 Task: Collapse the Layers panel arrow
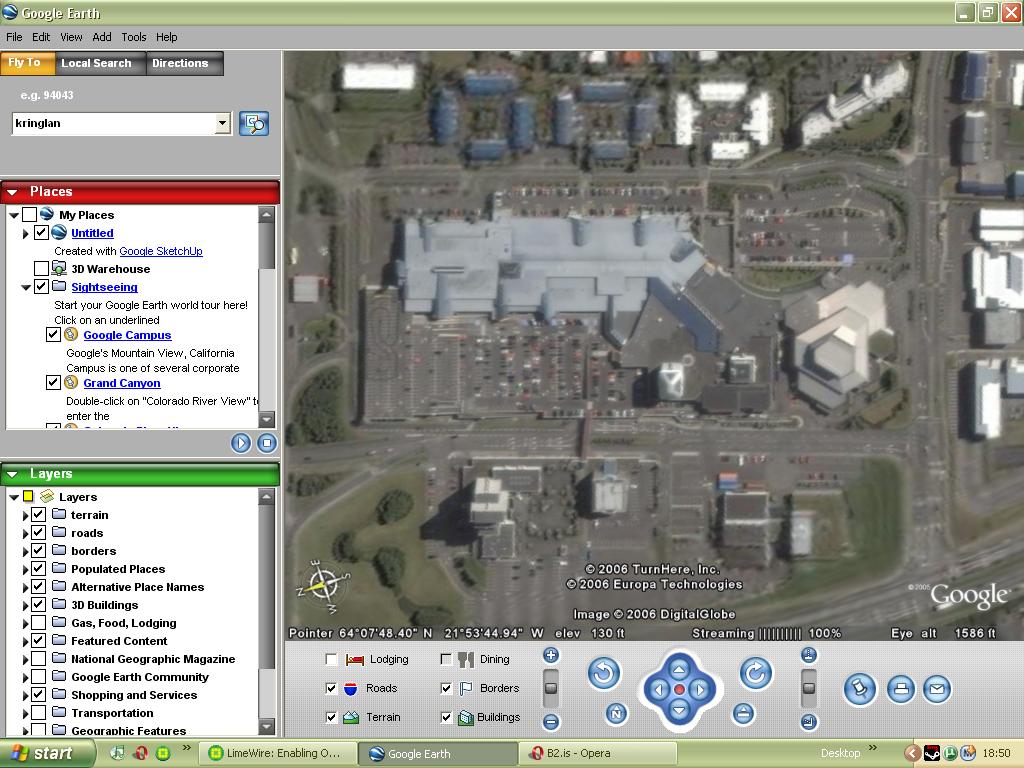tap(12, 474)
